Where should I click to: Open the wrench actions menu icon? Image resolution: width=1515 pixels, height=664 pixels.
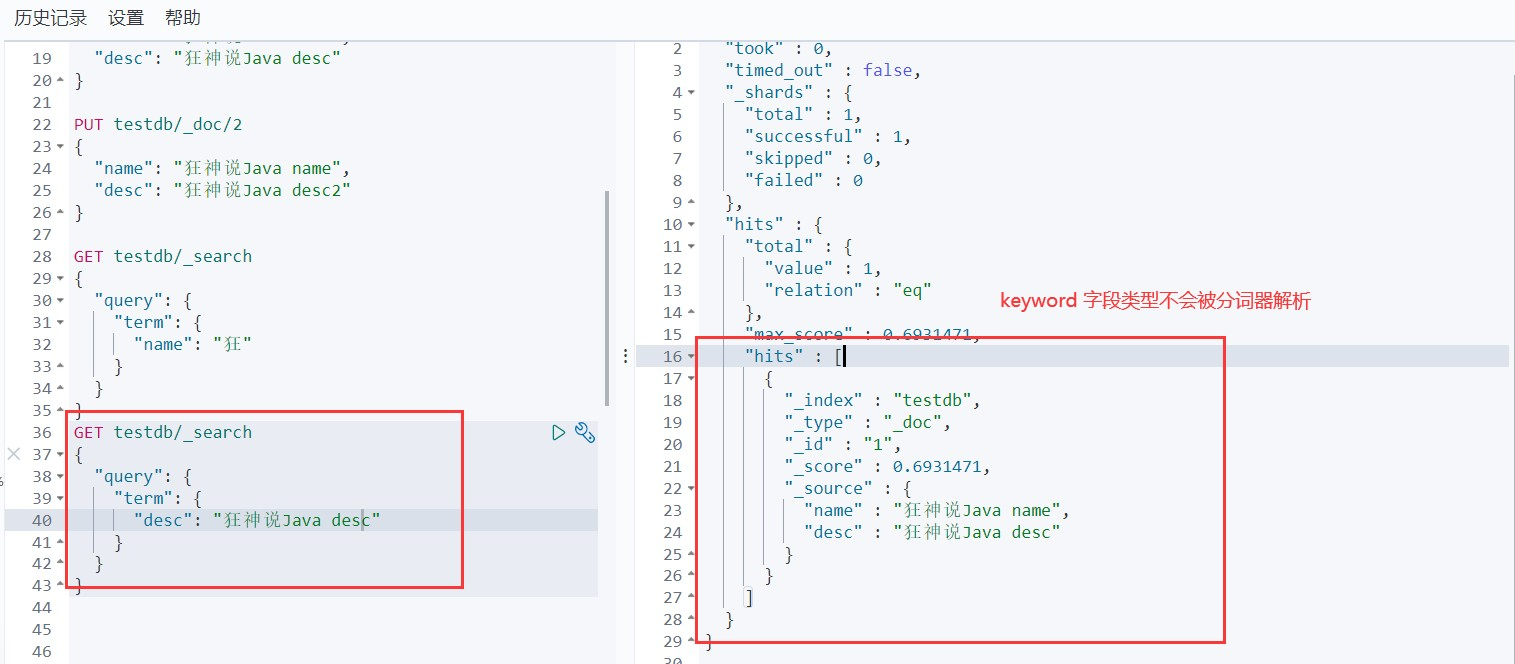585,432
